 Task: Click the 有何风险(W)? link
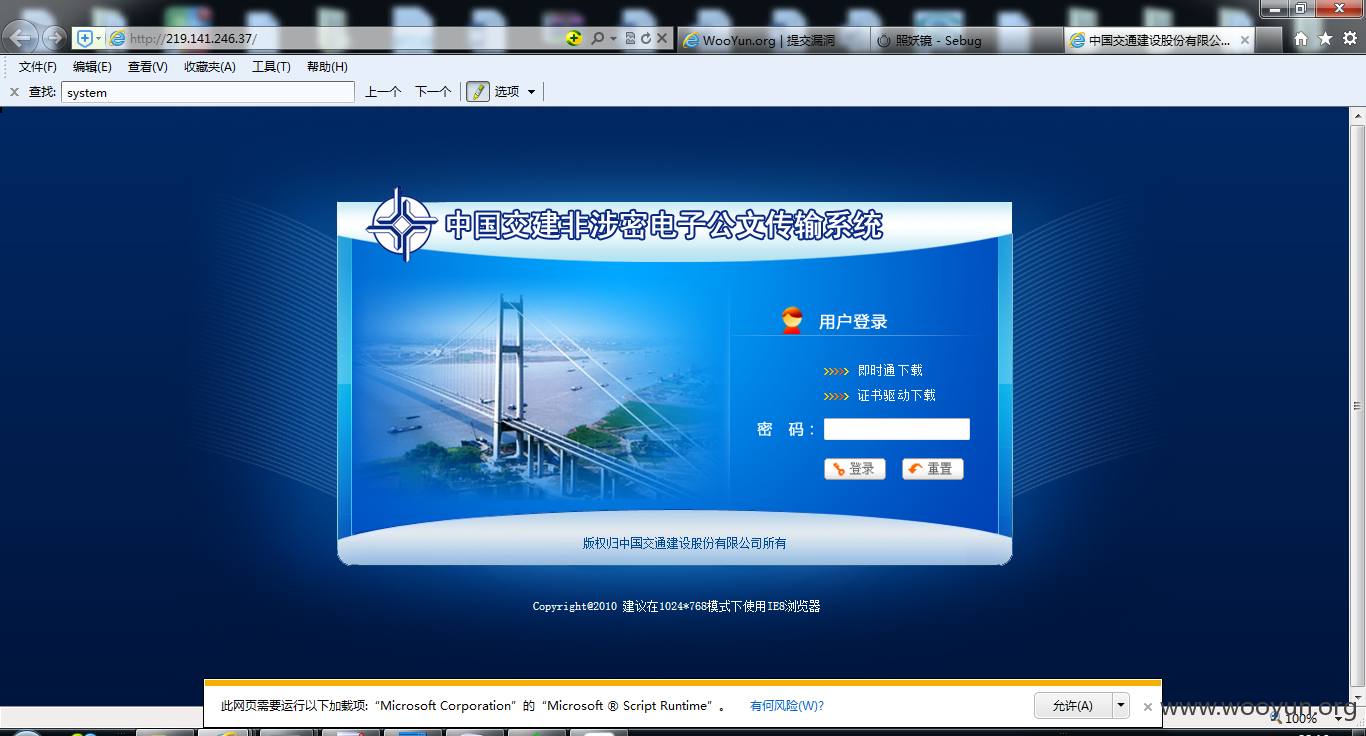click(787, 706)
